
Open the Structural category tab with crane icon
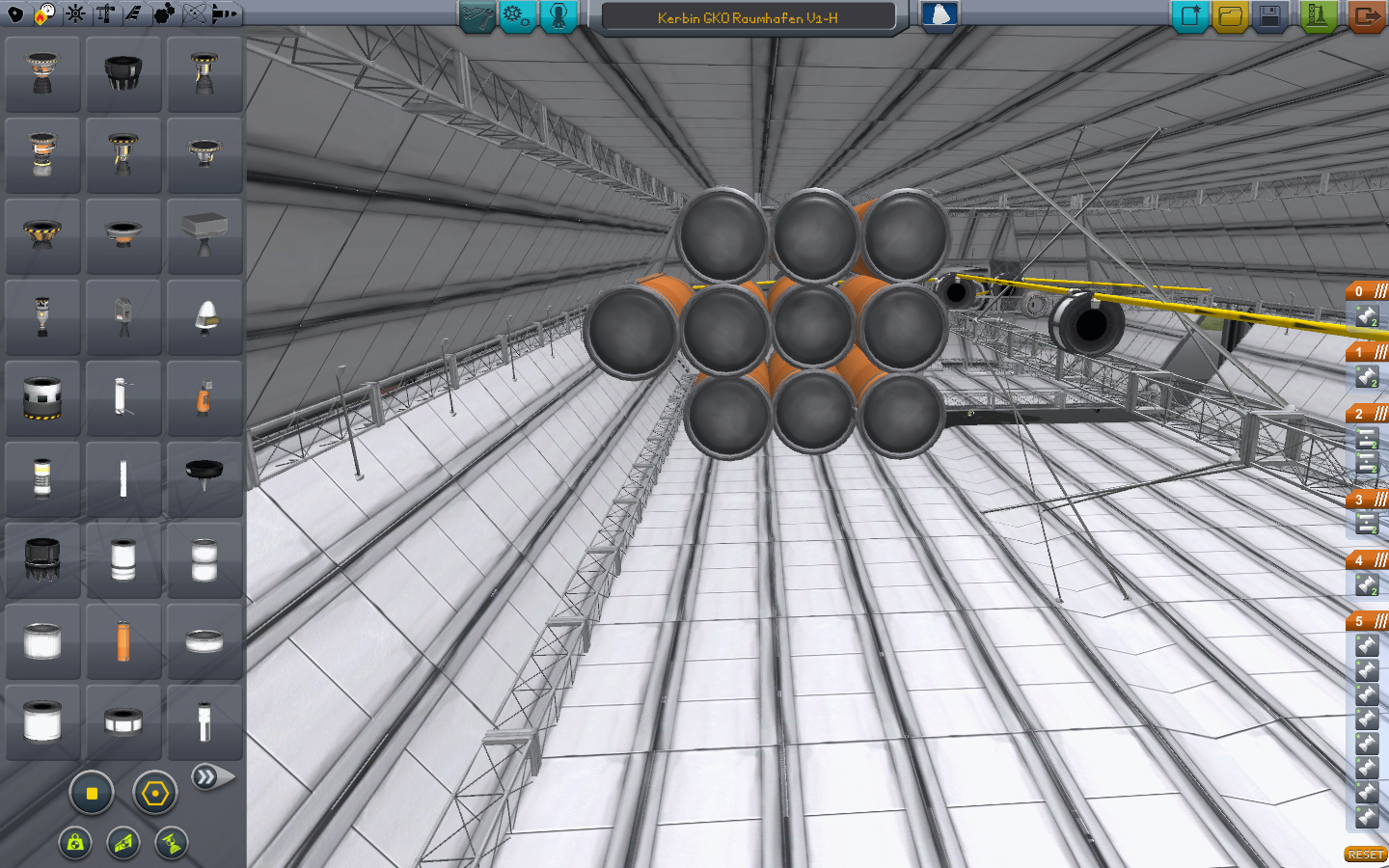[105, 14]
